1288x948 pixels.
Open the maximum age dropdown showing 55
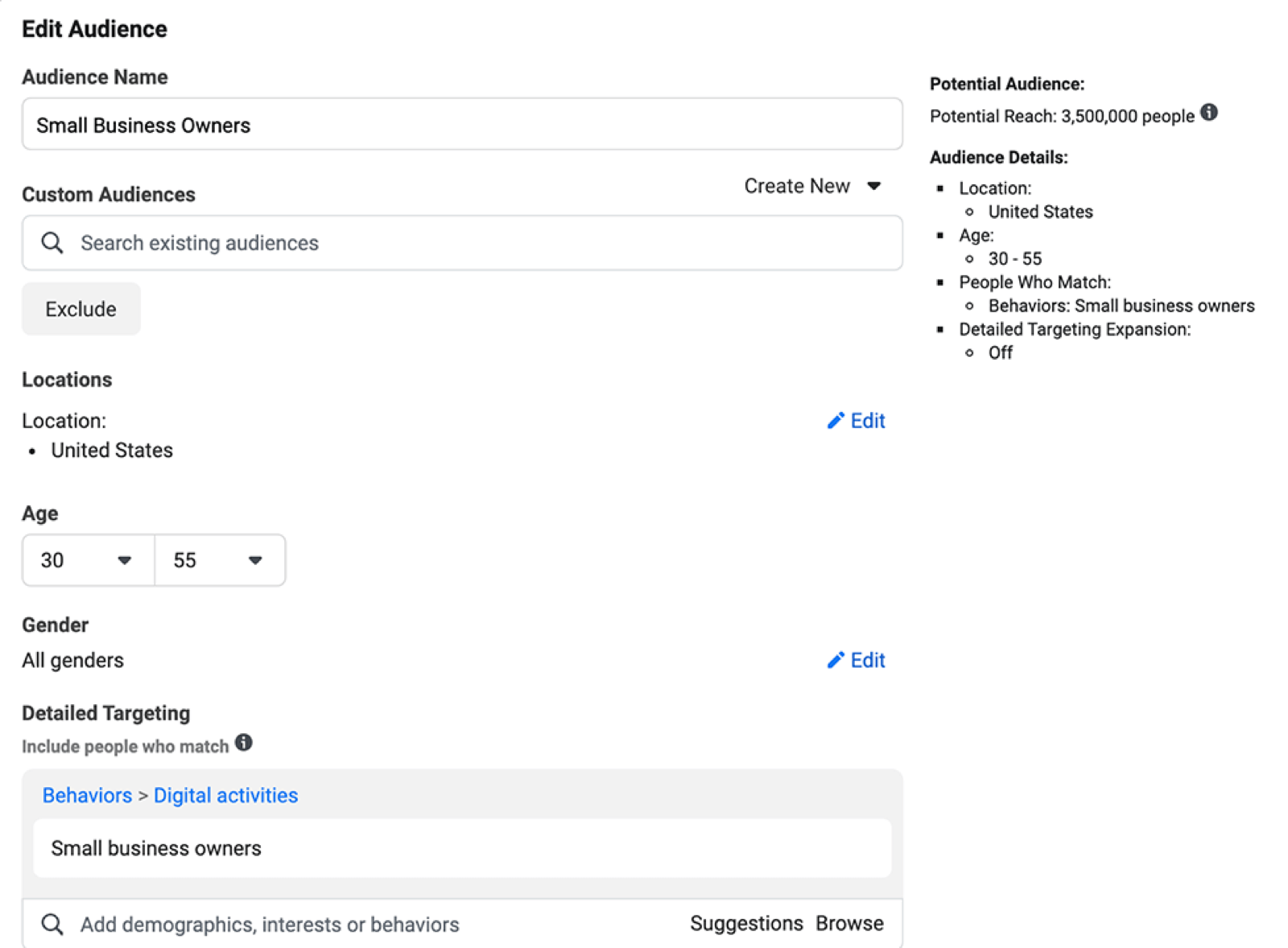[x=219, y=560]
